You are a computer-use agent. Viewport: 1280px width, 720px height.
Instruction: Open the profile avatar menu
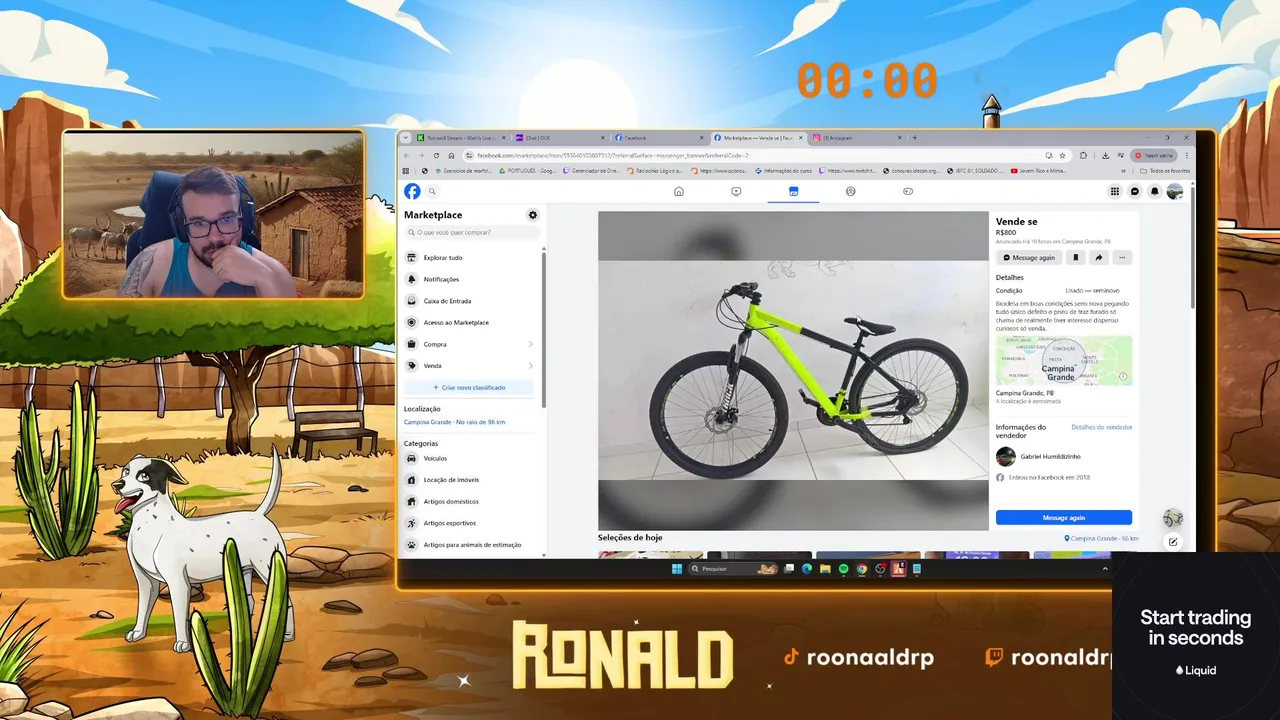(x=1175, y=191)
